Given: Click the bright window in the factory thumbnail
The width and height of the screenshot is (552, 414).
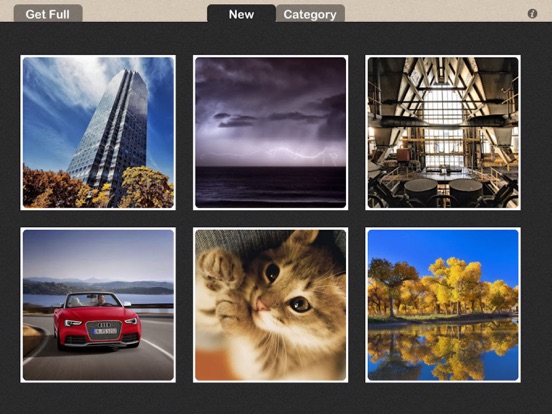Looking at the screenshot, I should (x=444, y=128).
